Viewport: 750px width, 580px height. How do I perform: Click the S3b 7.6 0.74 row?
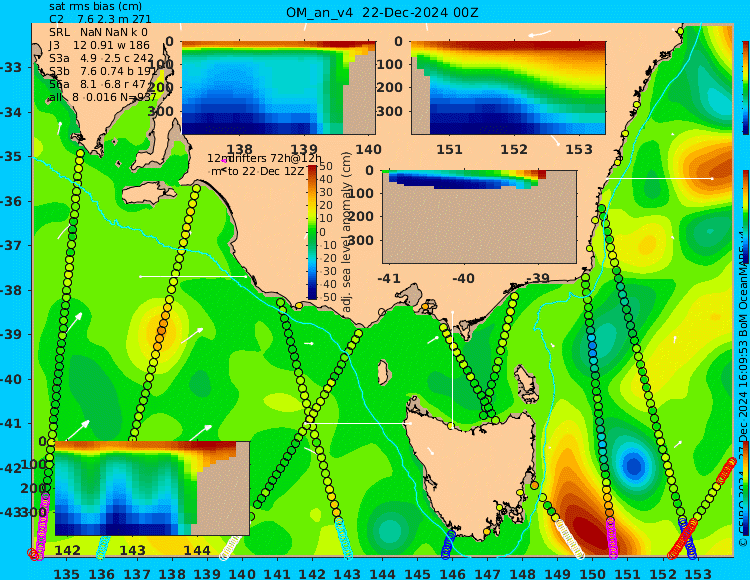(103, 71)
